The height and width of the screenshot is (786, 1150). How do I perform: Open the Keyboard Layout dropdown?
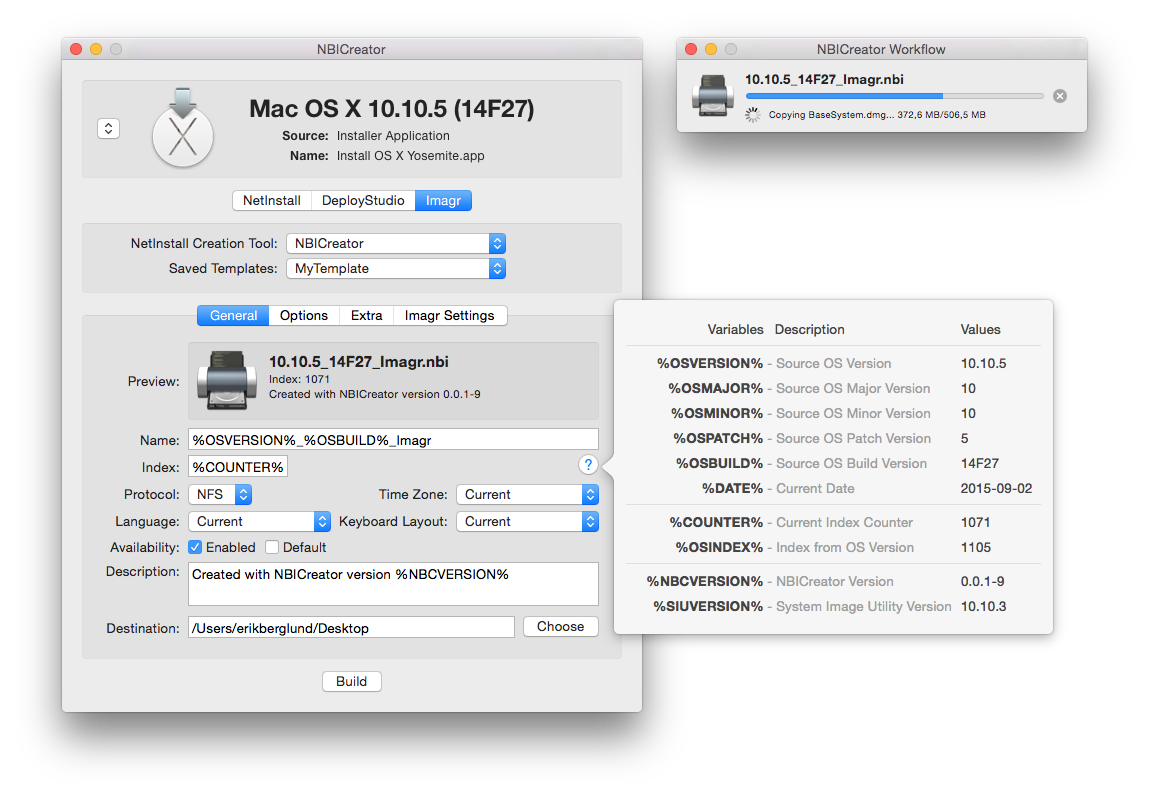pyautogui.click(x=527, y=521)
